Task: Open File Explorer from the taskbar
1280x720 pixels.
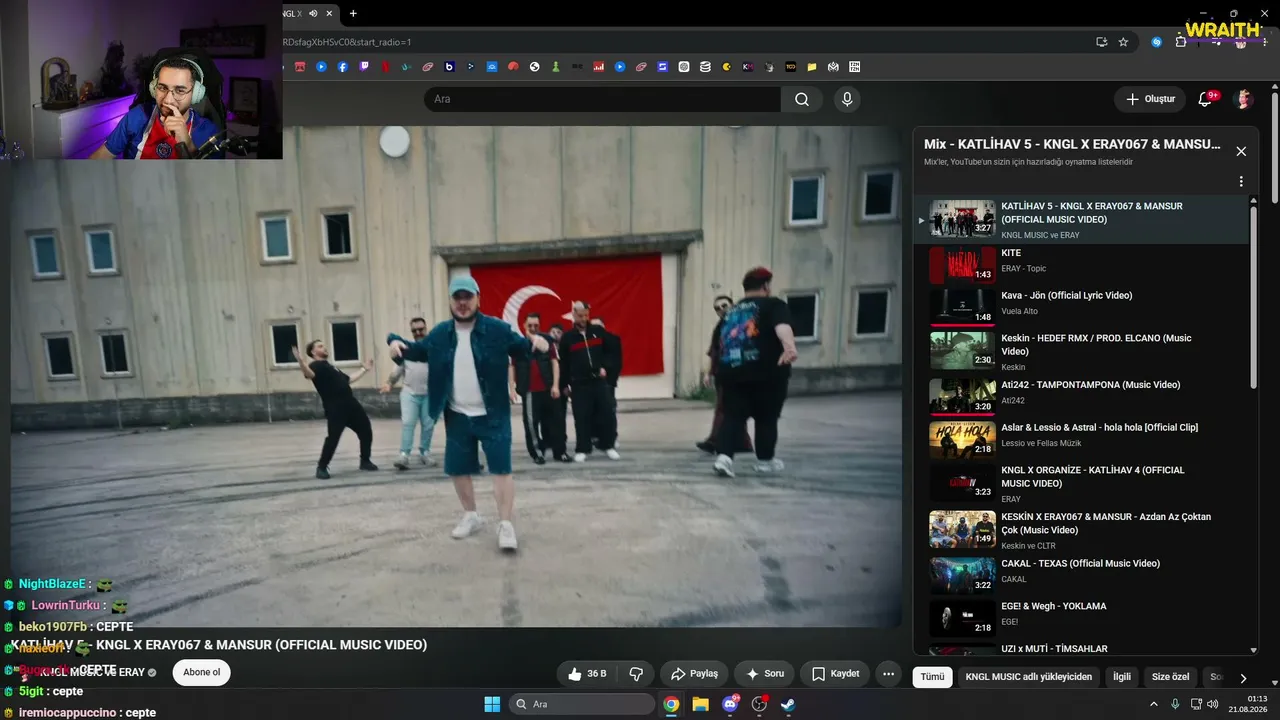Action: click(700, 704)
